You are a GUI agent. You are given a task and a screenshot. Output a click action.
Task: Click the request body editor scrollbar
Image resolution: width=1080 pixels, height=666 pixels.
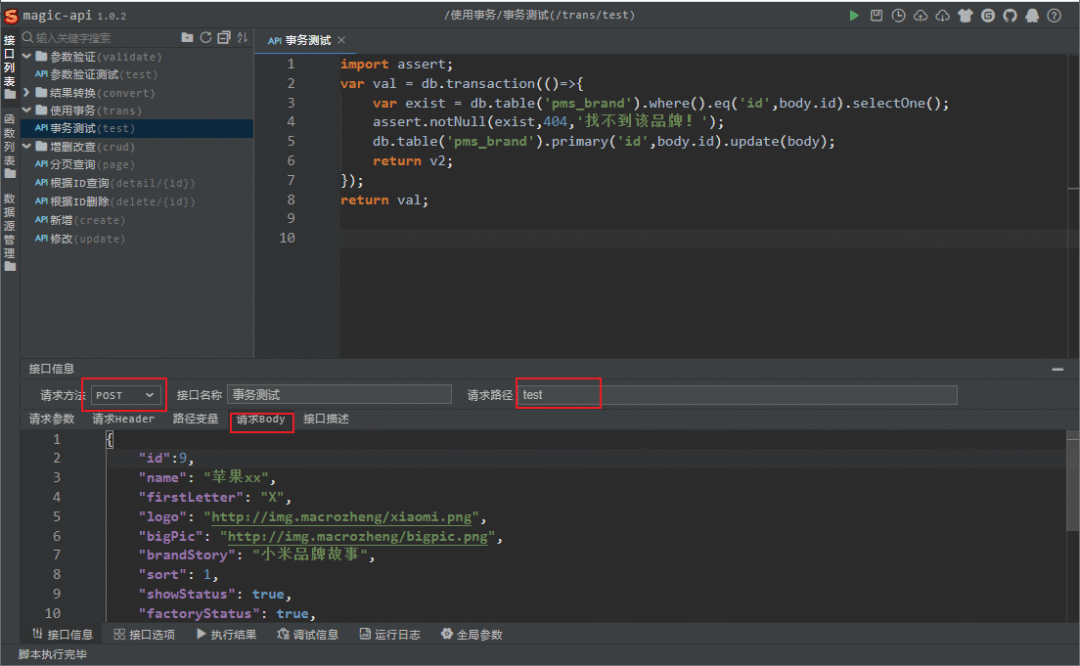click(1072, 482)
